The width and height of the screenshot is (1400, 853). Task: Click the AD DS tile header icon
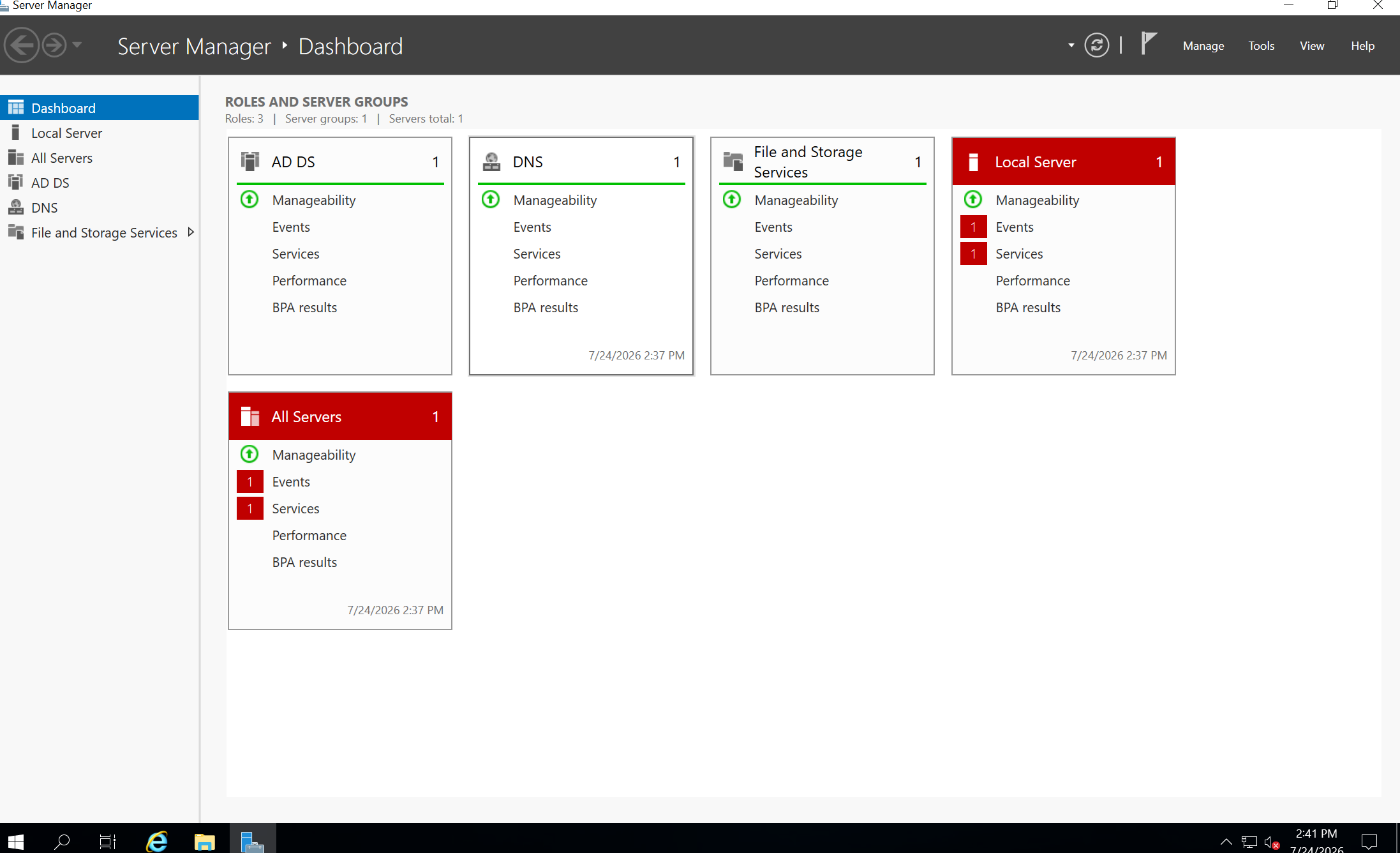point(250,161)
